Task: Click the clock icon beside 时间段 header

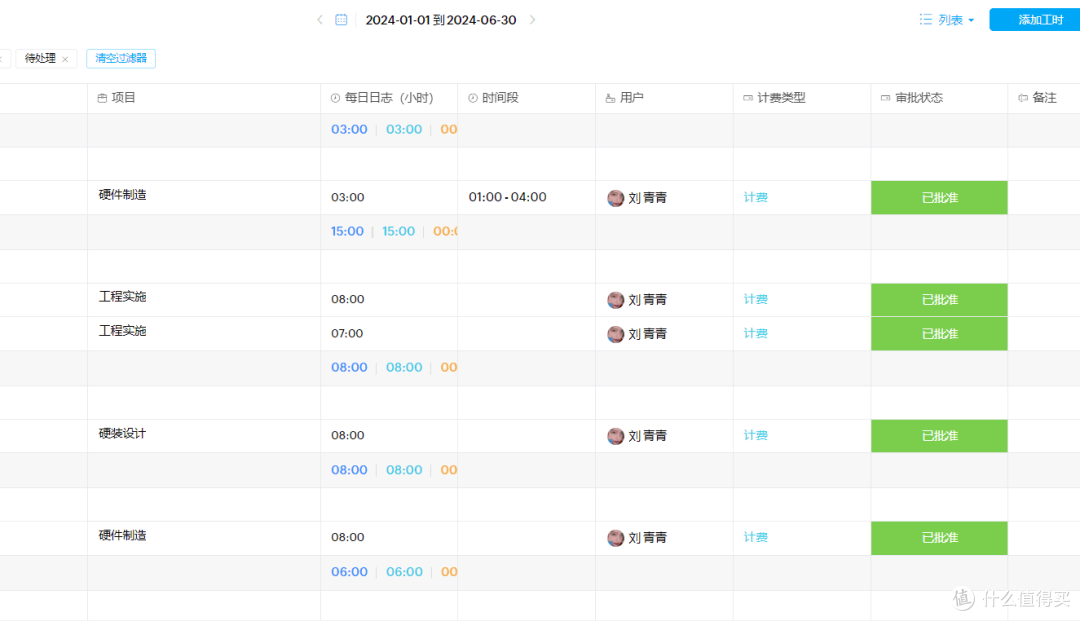Action: pos(473,98)
